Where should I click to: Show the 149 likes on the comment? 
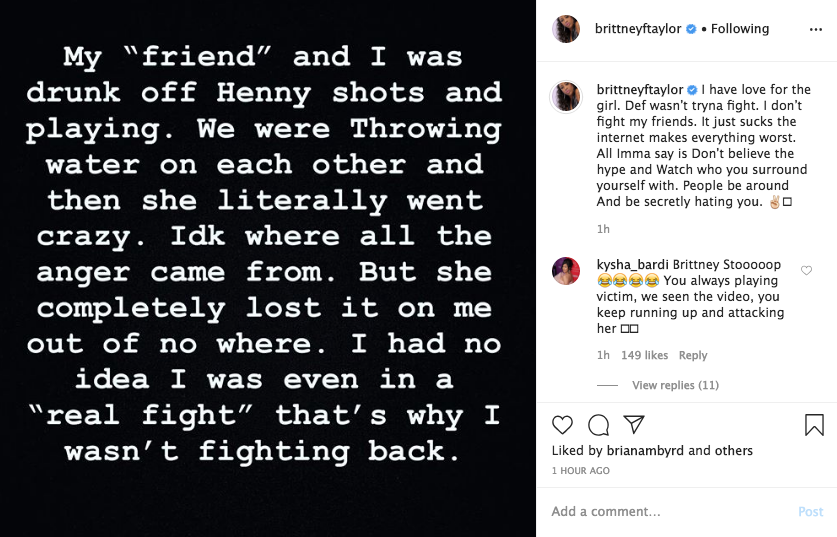point(644,355)
